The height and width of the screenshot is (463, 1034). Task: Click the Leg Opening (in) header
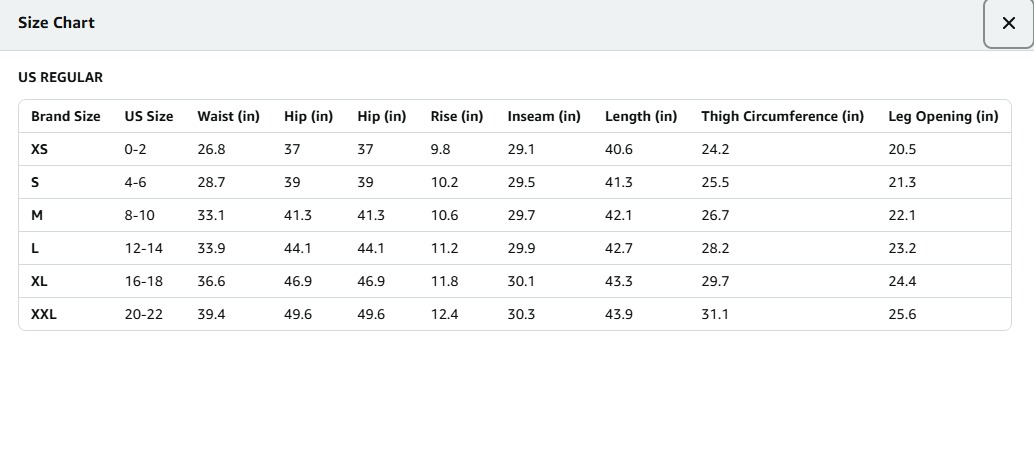[x=943, y=116]
